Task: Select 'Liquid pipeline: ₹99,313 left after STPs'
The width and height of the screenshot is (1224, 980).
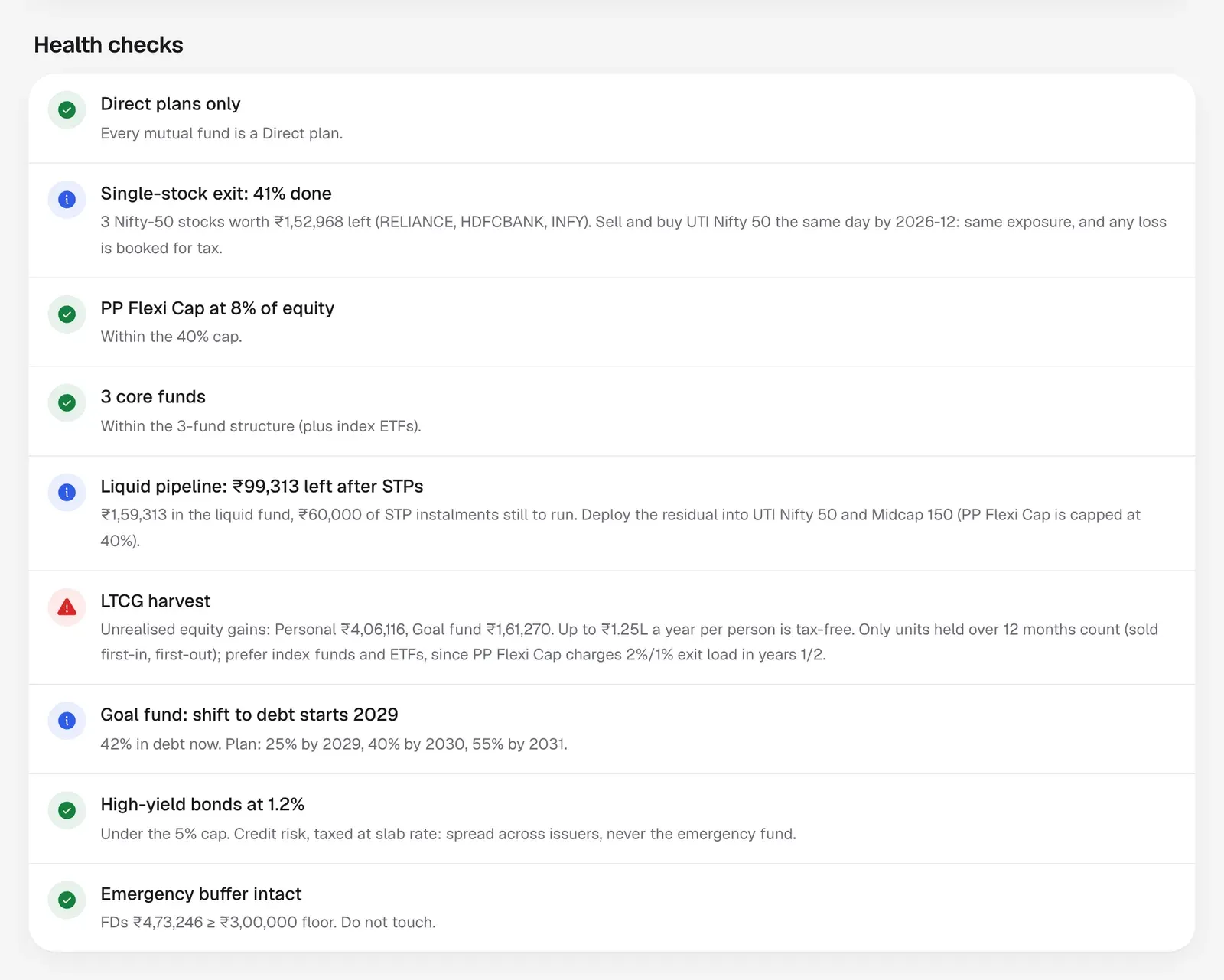Action: (x=262, y=487)
